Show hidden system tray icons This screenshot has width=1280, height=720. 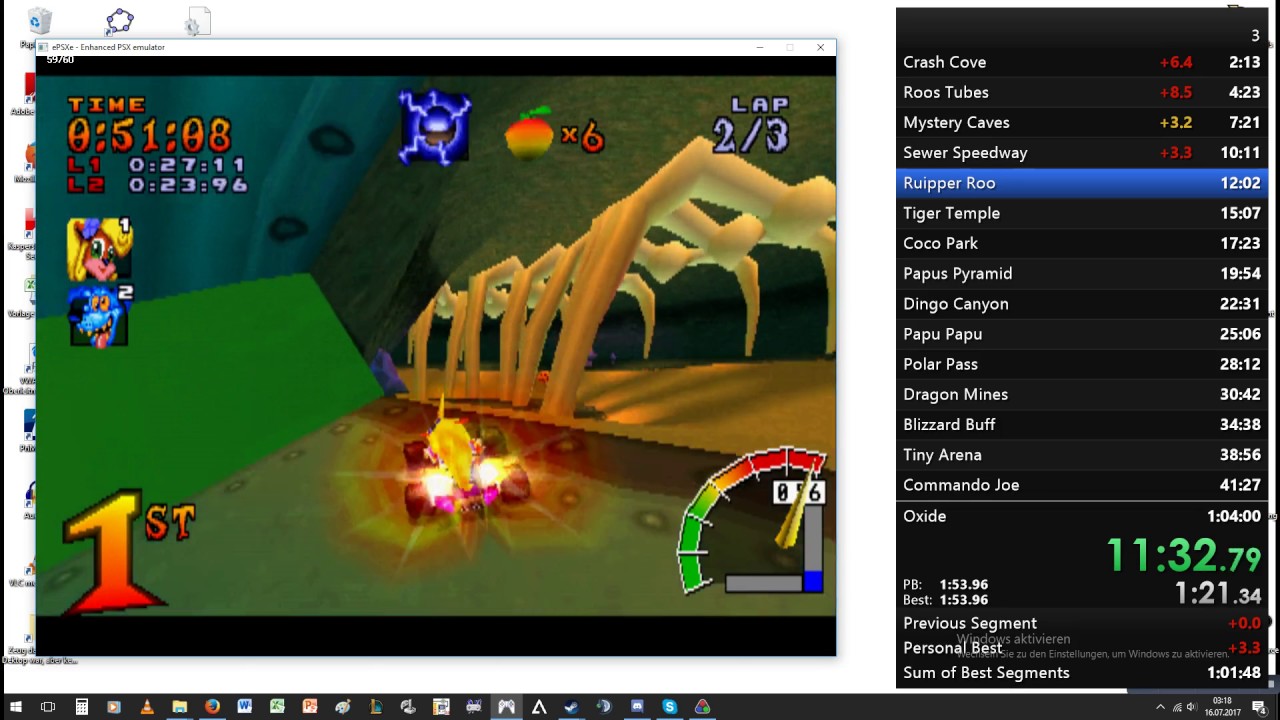[x=1160, y=707]
